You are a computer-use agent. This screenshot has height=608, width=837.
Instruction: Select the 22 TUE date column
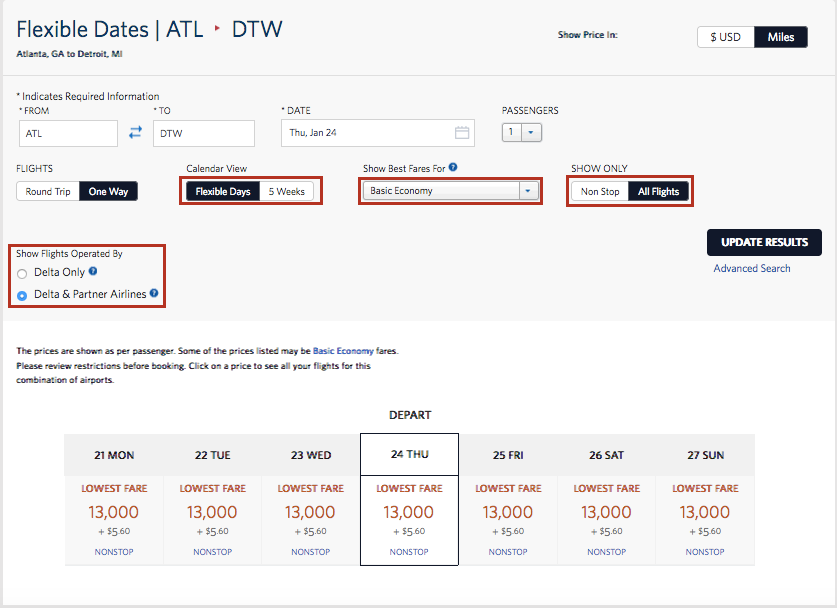[x=212, y=455]
